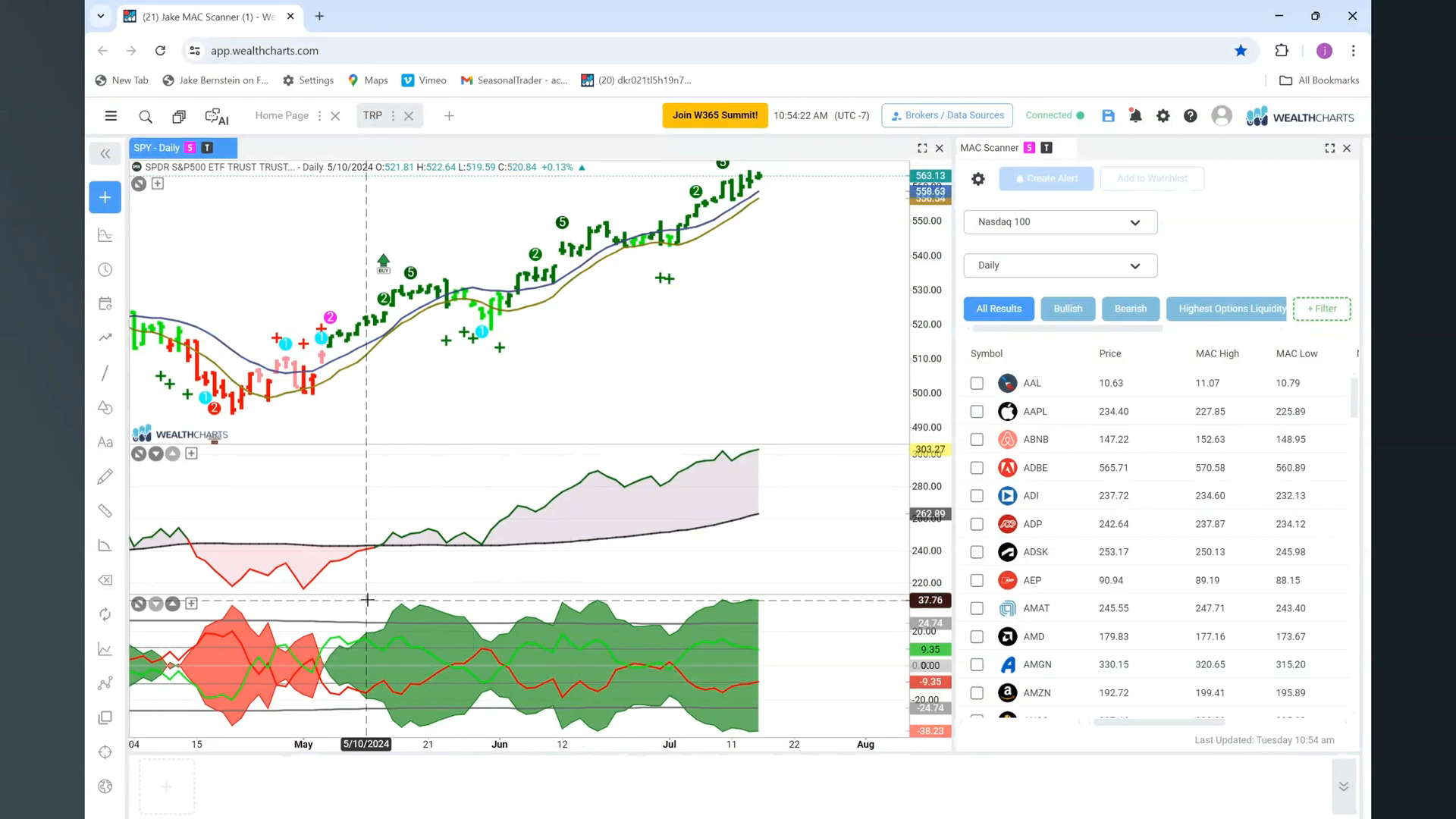Open the user profile avatar
Viewport: 1456px width, 819px height.
coord(1222,116)
